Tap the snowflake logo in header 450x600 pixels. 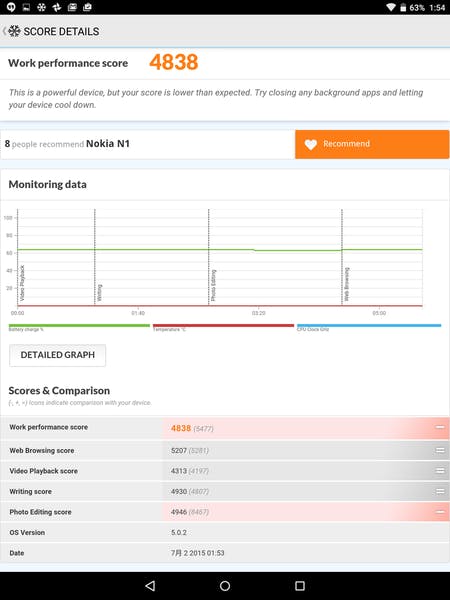(14, 31)
